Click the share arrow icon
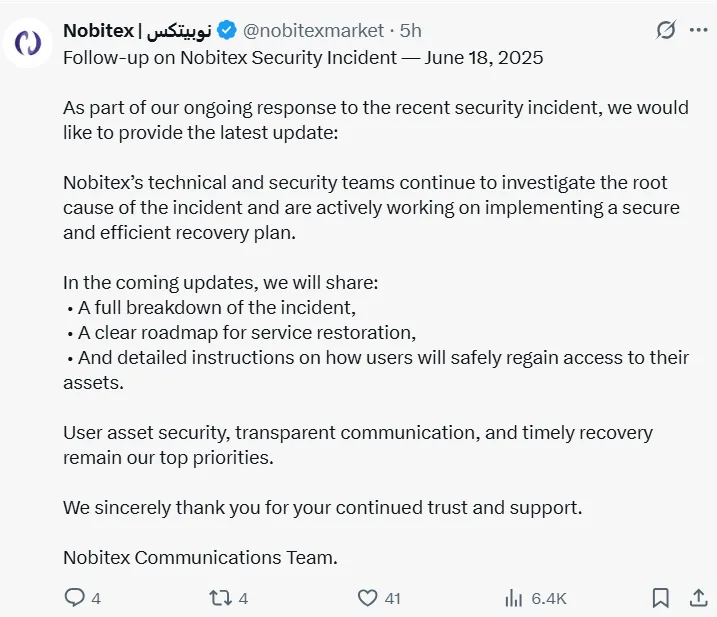This screenshot has width=717, height=617. pos(699,598)
